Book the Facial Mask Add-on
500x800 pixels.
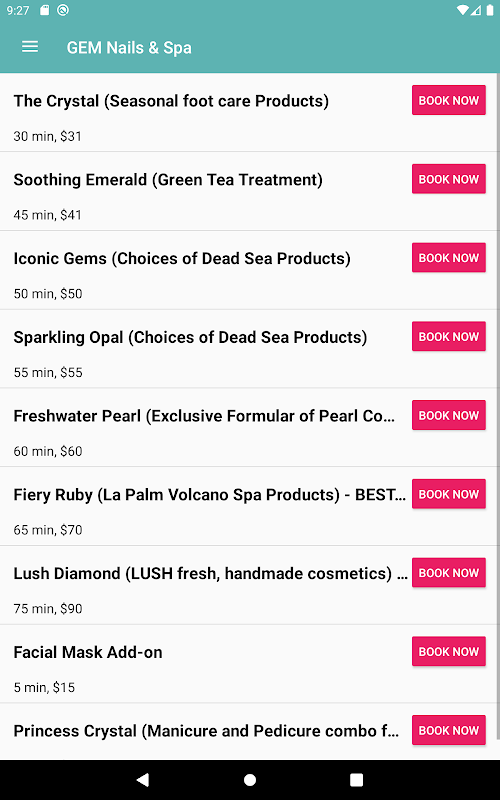tap(449, 652)
